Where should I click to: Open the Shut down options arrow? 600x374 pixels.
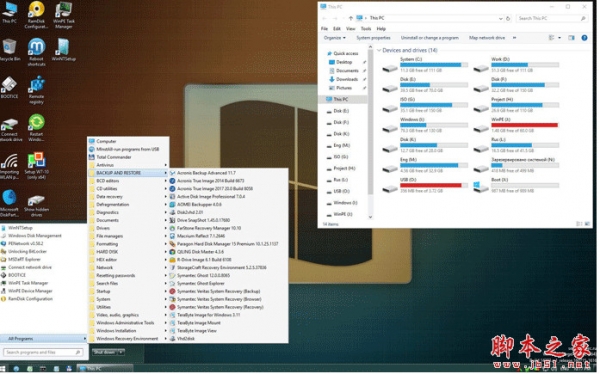point(121,353)
